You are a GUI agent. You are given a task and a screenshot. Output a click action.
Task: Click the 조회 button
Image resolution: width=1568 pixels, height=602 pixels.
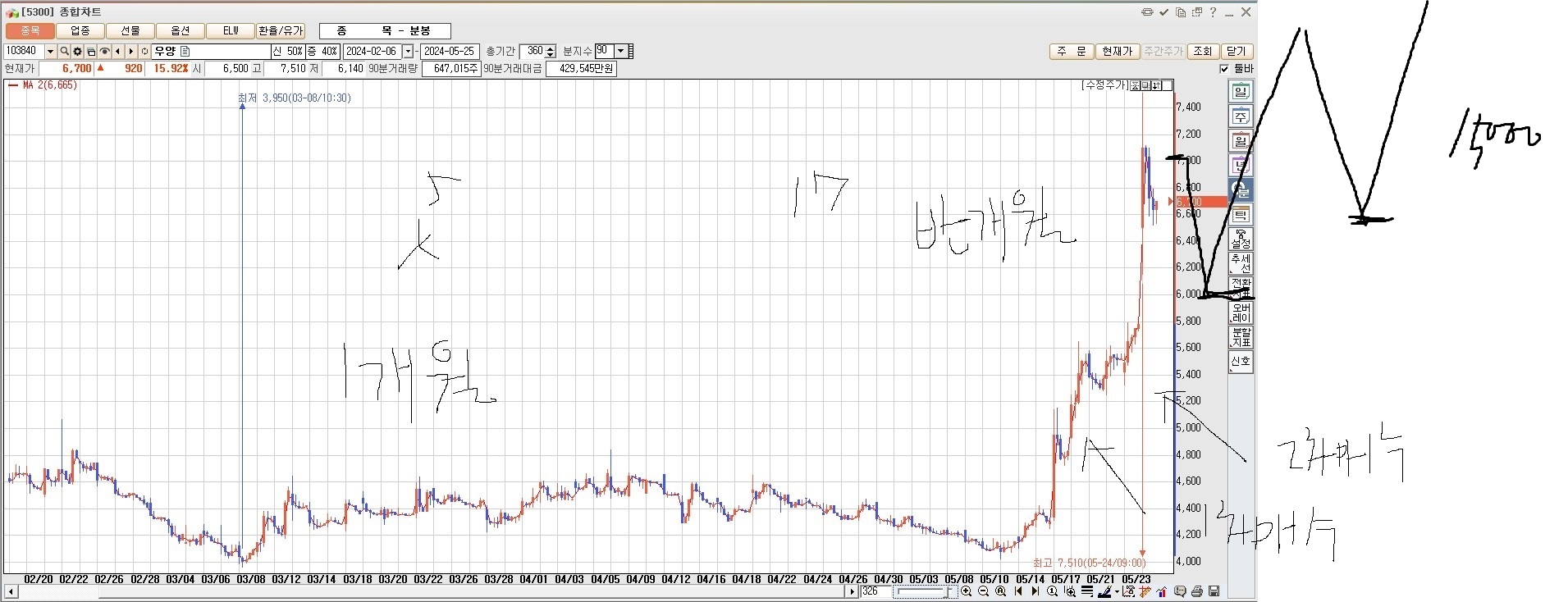pos(1202,52)
